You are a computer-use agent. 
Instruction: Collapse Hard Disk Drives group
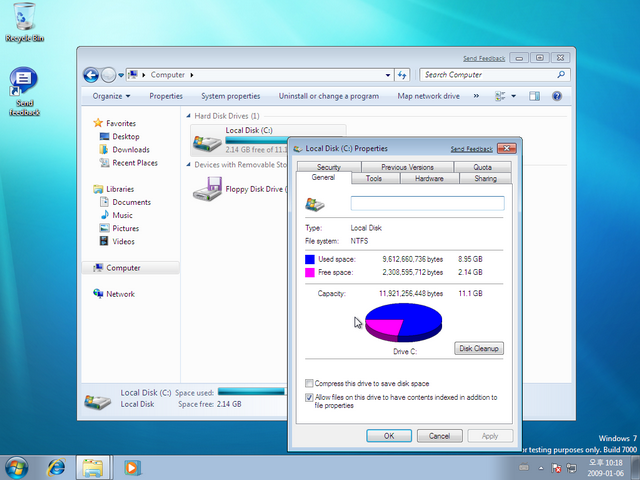189,116
